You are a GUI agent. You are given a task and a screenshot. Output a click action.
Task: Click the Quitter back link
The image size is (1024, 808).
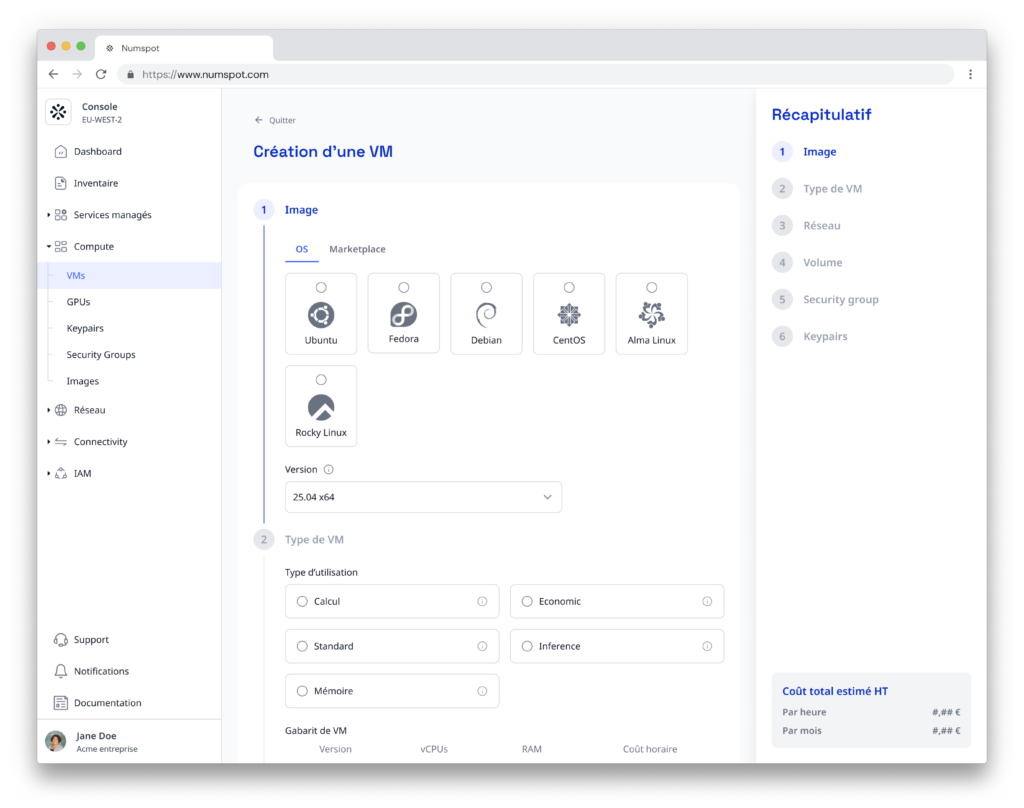tap(275, 120)
